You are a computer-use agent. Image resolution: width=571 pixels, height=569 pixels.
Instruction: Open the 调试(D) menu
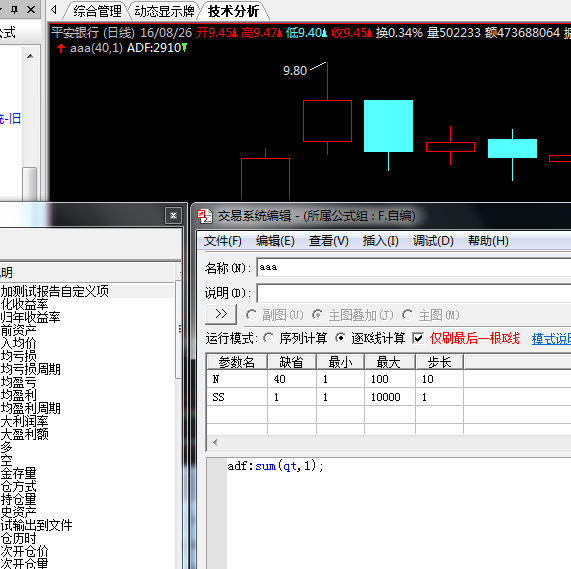pos(433,241)
